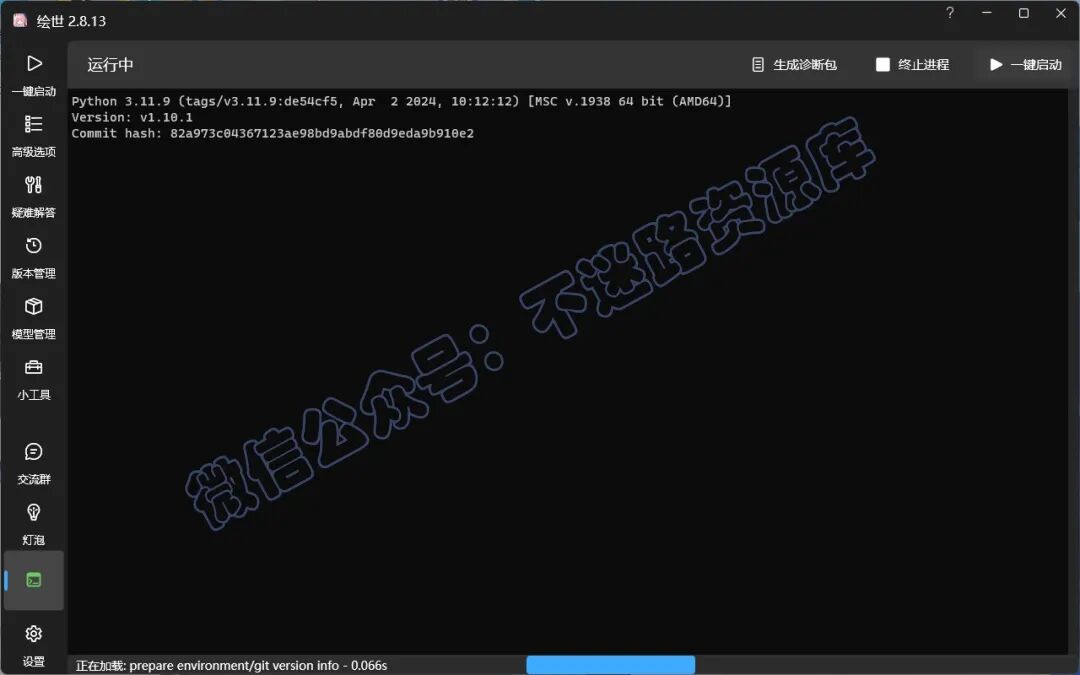This screenshot has height=675, width=1080.
Task: Click the Commit hash console line
Action: tap(273, 133)
